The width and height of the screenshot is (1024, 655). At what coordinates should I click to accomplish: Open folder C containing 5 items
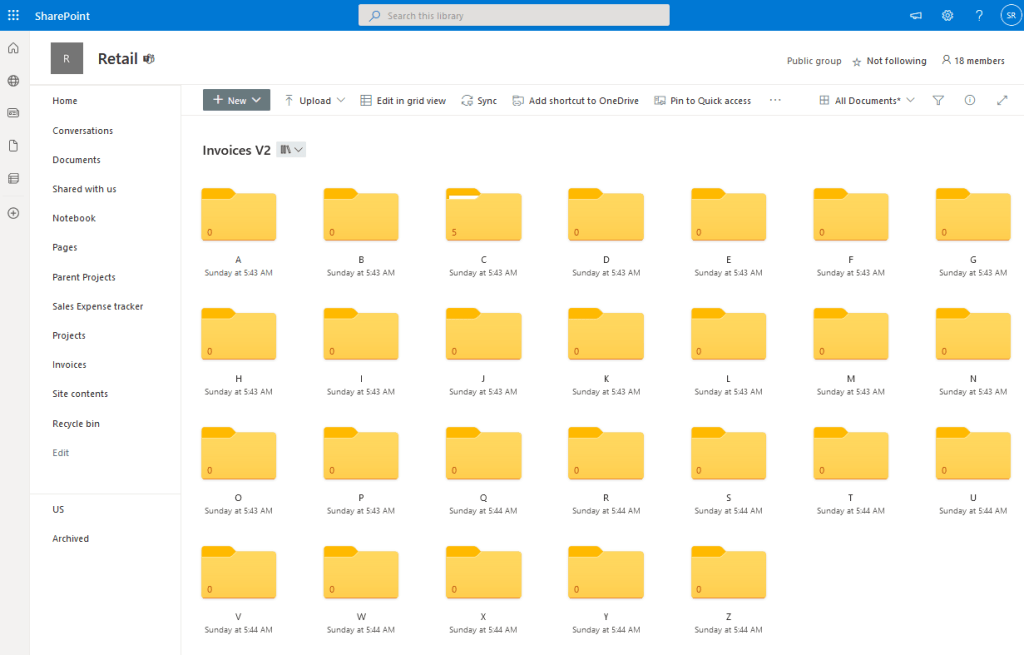click(x=483, y=214)
